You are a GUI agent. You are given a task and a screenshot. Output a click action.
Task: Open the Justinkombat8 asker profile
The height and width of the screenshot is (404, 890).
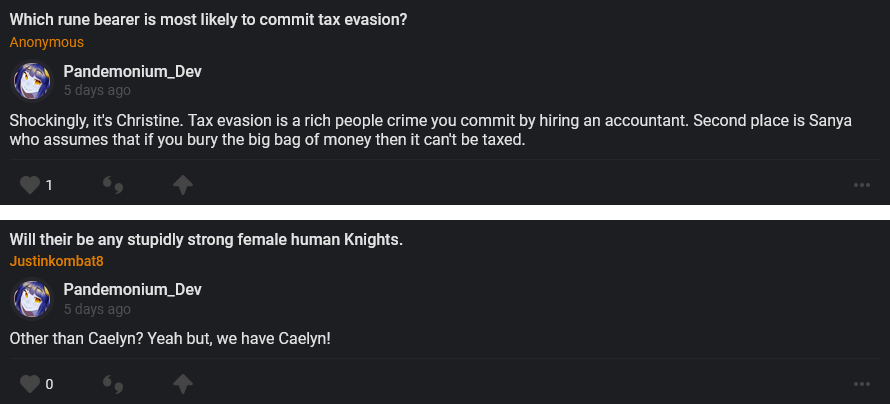coord(57,261)
